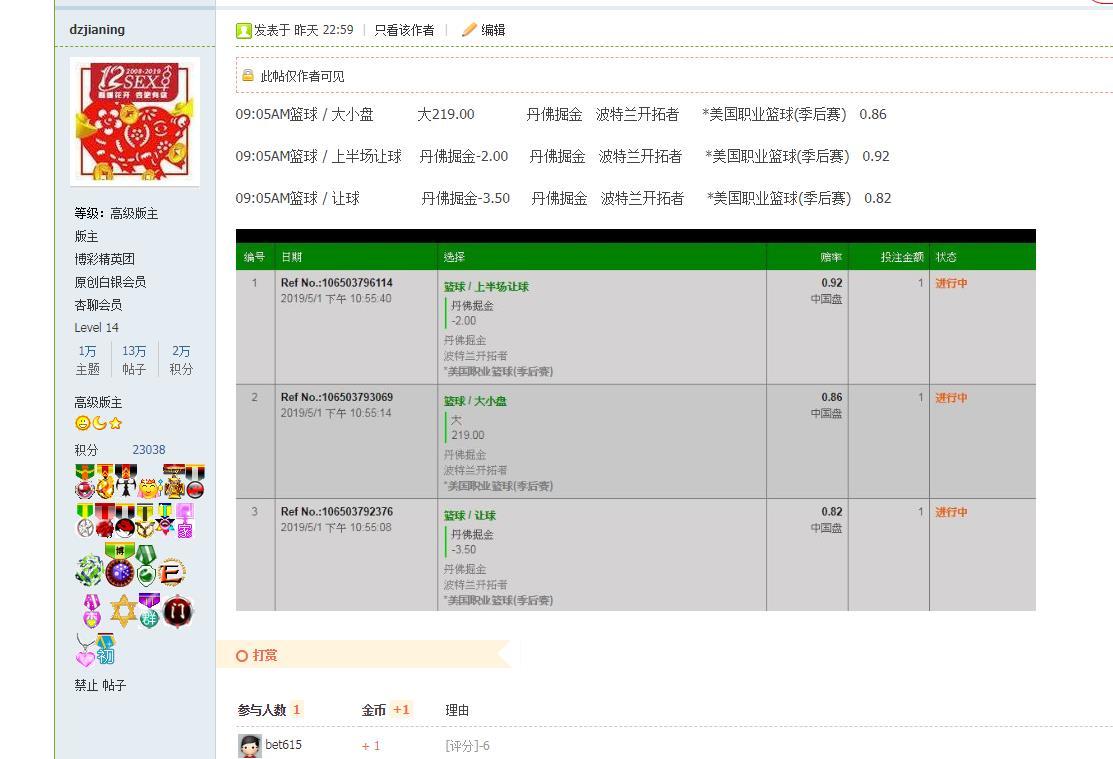1113x759 pixels.
Task: Select the pink heart ribbon medal
Action: pos(92,611)
